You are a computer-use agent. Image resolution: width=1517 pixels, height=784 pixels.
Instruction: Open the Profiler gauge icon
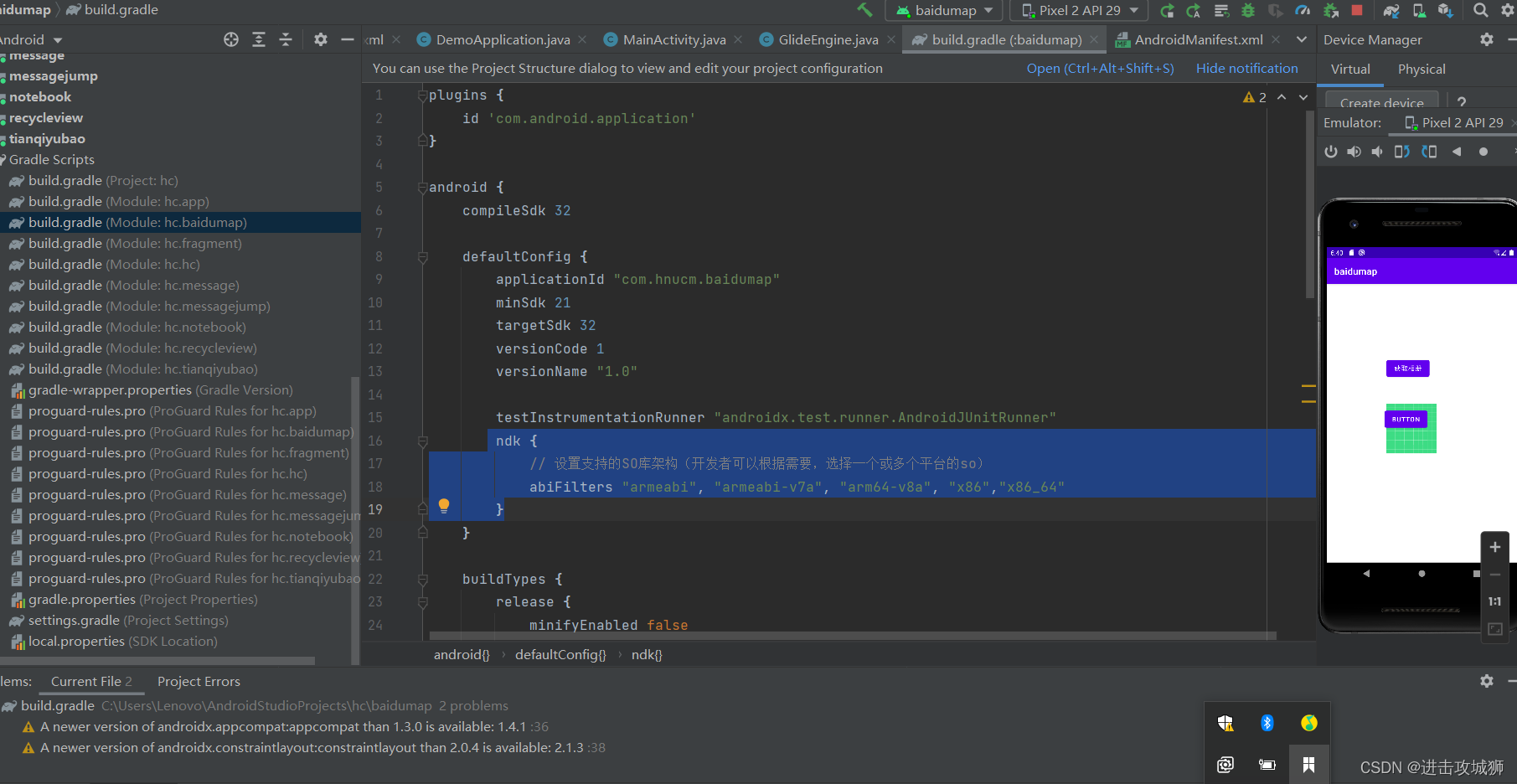click(1303, 11)
